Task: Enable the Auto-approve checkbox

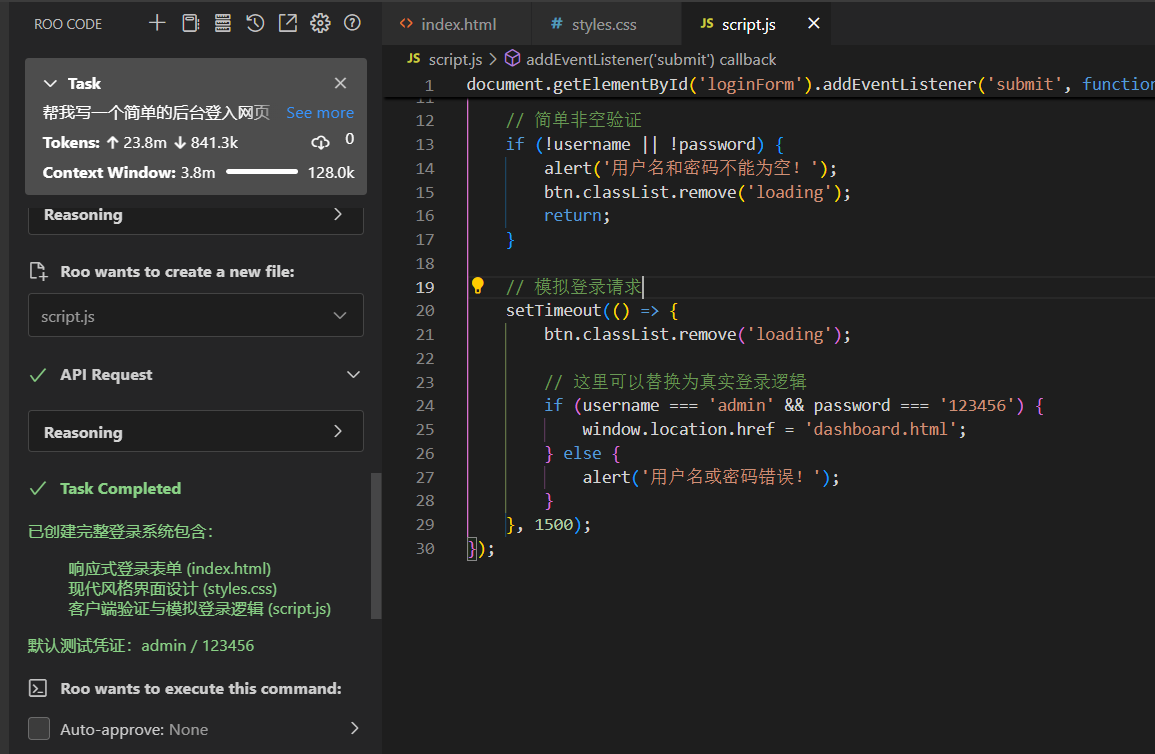Action: pyautogui.click(x=39, y=729)
